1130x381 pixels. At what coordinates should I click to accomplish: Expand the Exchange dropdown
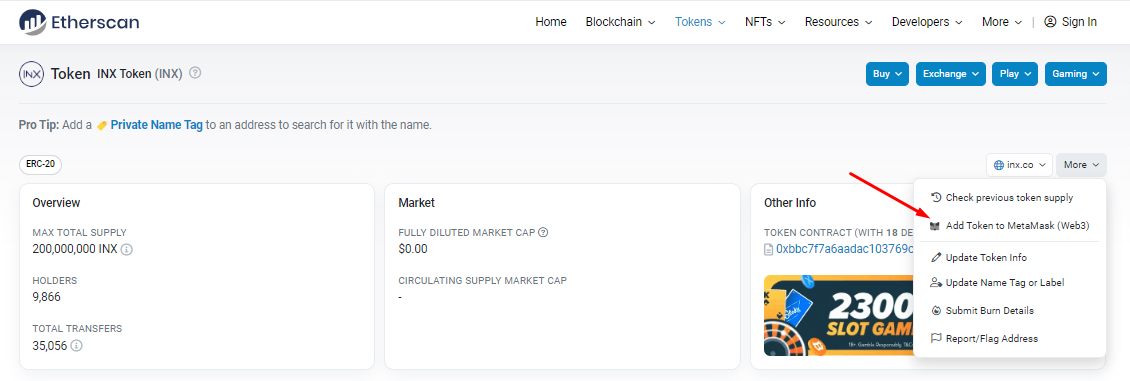point(951,74)
